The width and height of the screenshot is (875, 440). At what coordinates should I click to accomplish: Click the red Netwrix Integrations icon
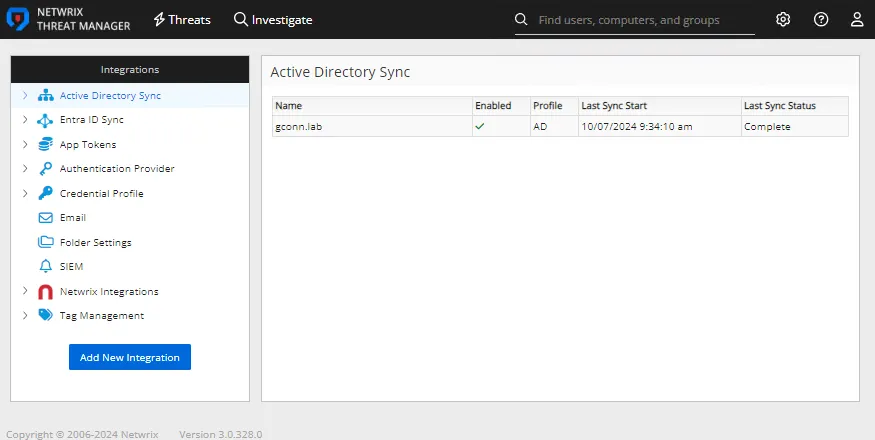[x=45, y=292]
